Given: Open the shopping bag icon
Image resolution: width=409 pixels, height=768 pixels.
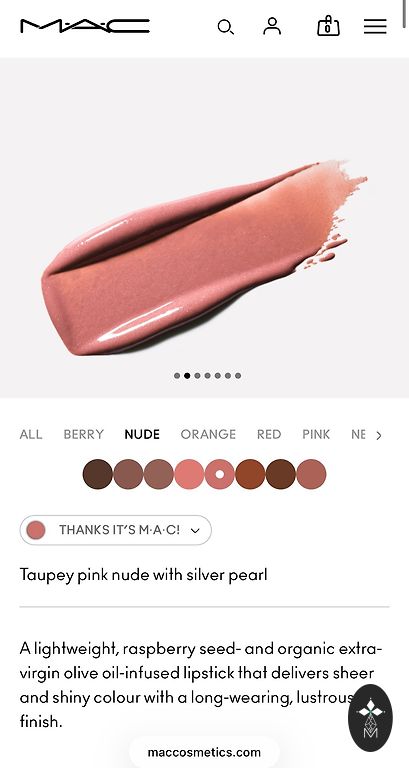Looking at the screenshot, I should (x=328, y=26).
